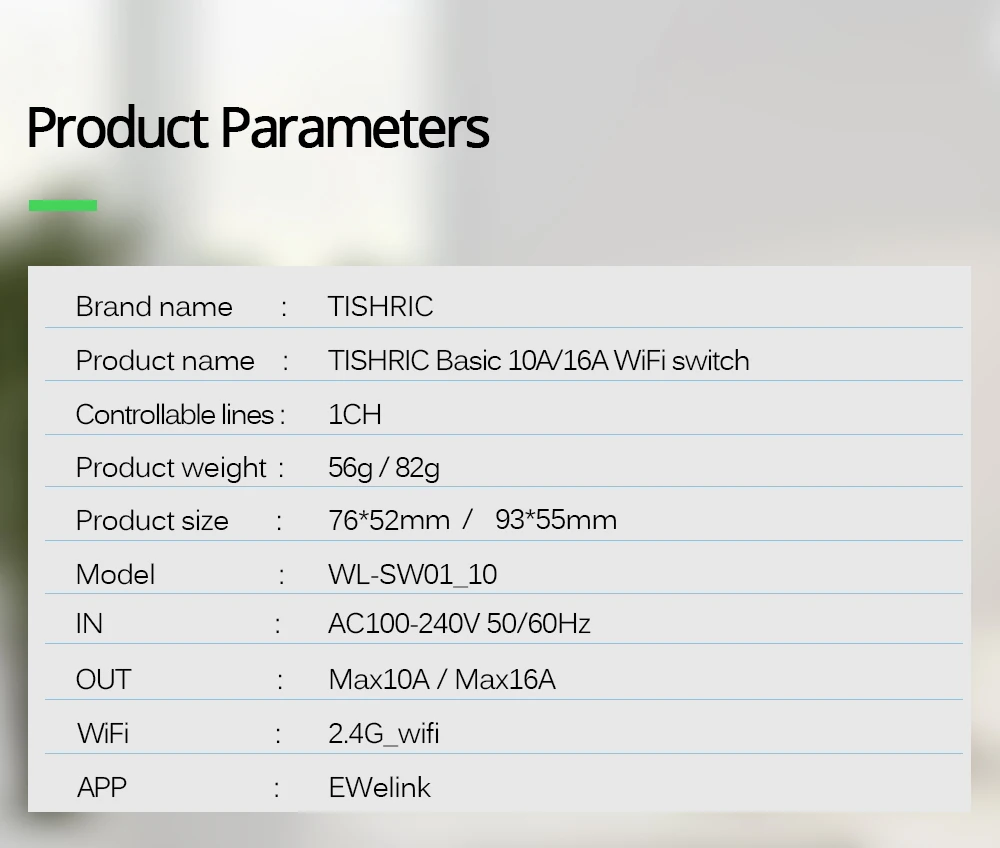Click the 2.4G_wifi value

click(384, 734)
